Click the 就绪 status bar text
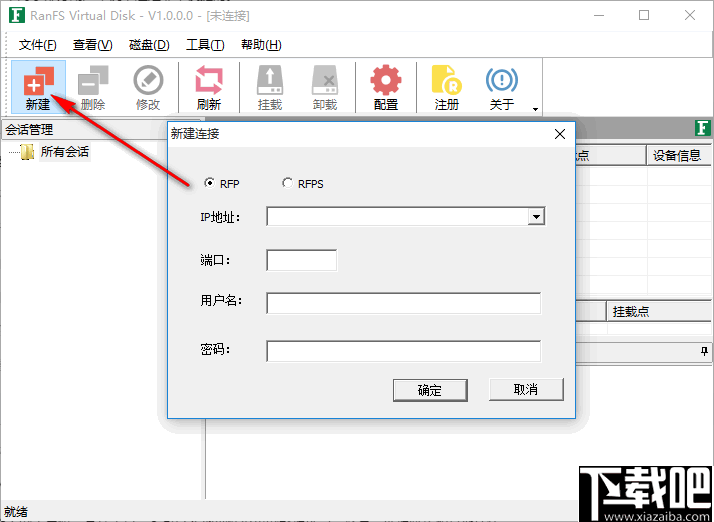This screenshot has width=714, height=522. point(15,512)
